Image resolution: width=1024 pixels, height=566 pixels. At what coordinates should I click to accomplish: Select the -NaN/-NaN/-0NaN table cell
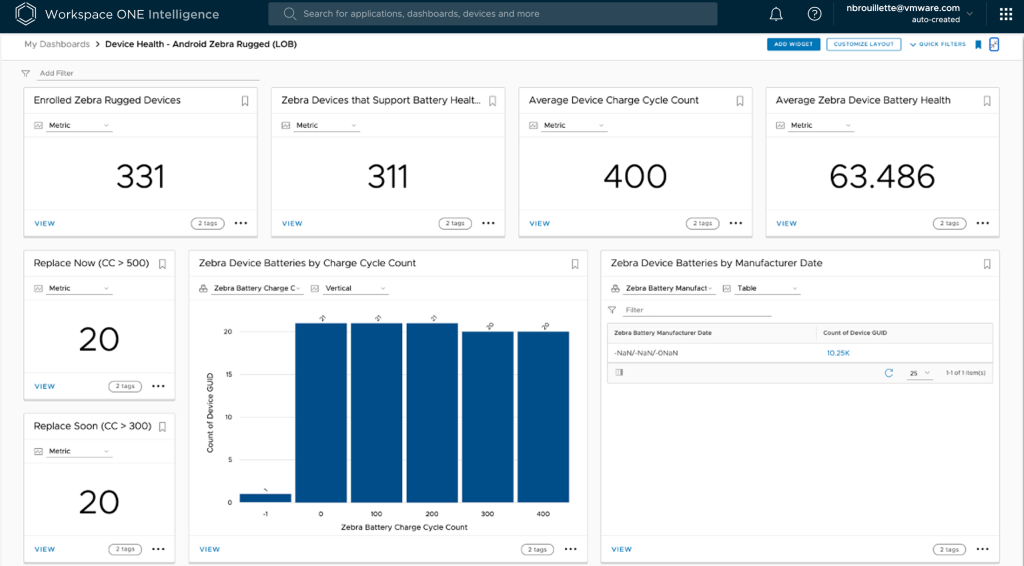646,353
